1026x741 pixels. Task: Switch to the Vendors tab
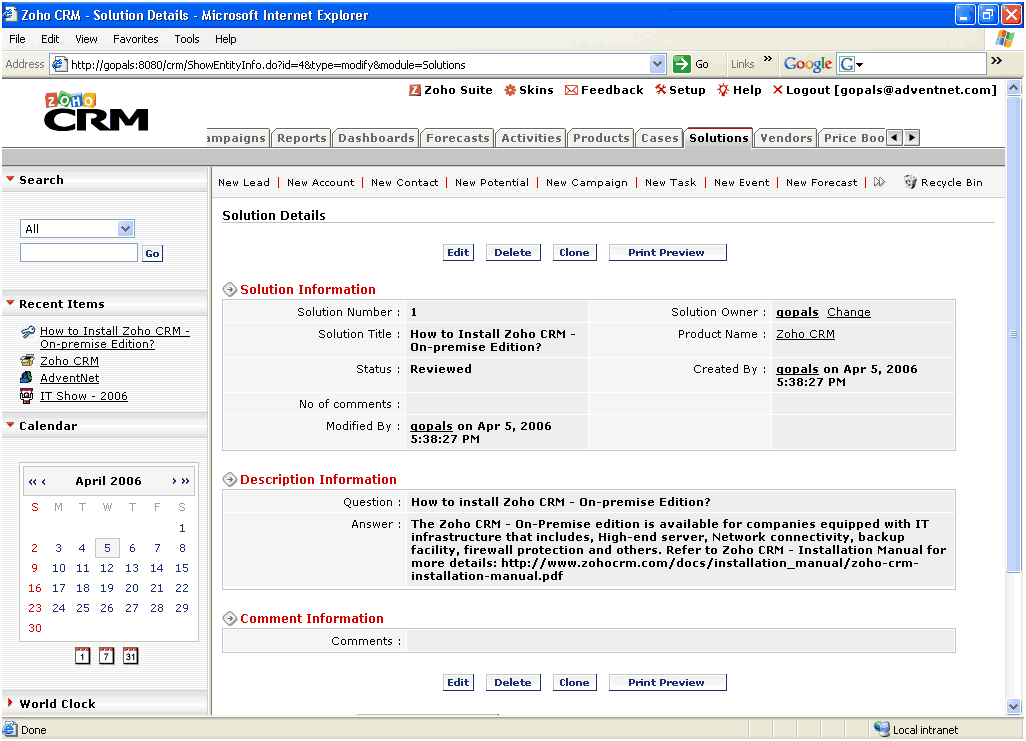pyautogui.click(x=786, y=138)
